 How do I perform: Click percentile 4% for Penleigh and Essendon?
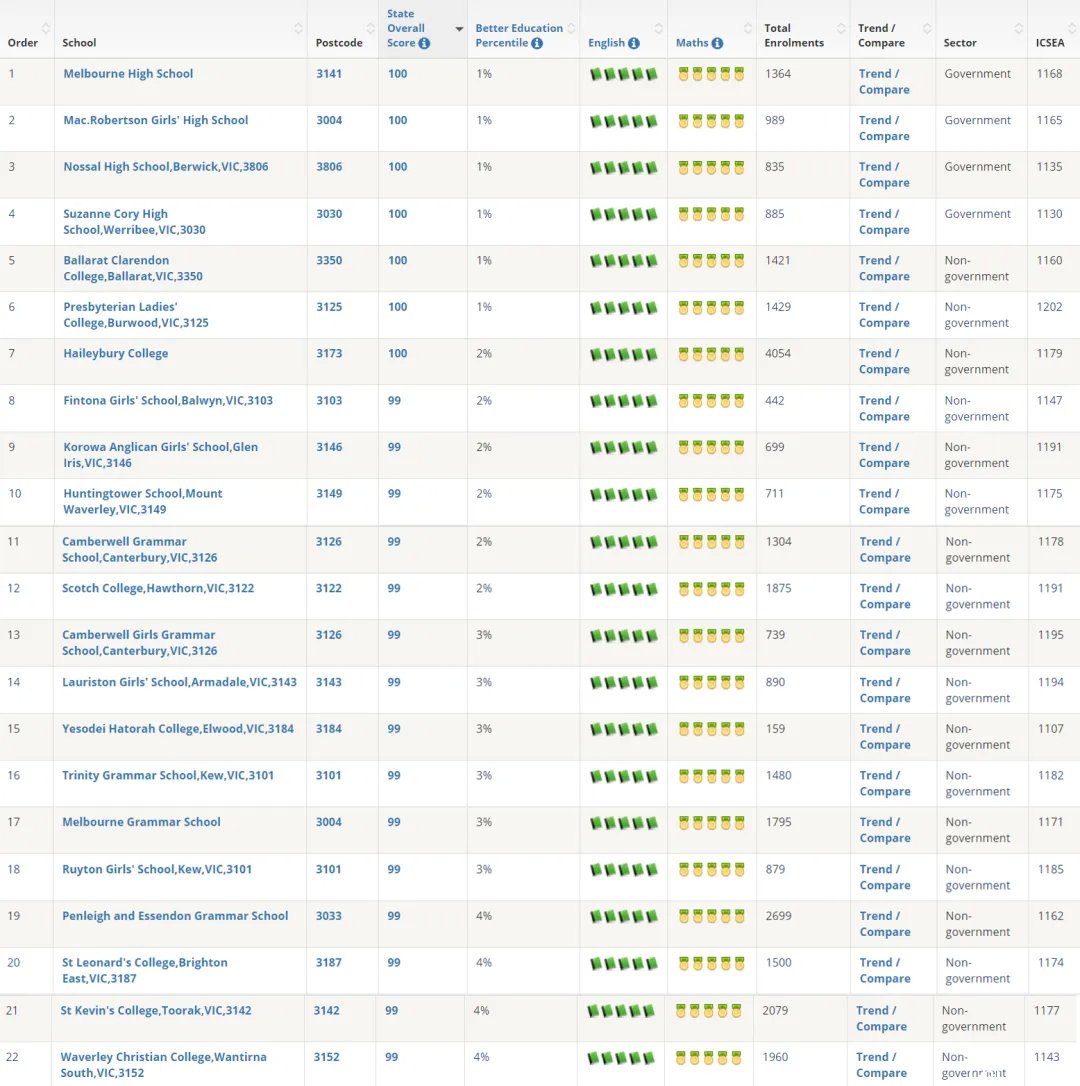pyautogui.click(x=484, y=916)
